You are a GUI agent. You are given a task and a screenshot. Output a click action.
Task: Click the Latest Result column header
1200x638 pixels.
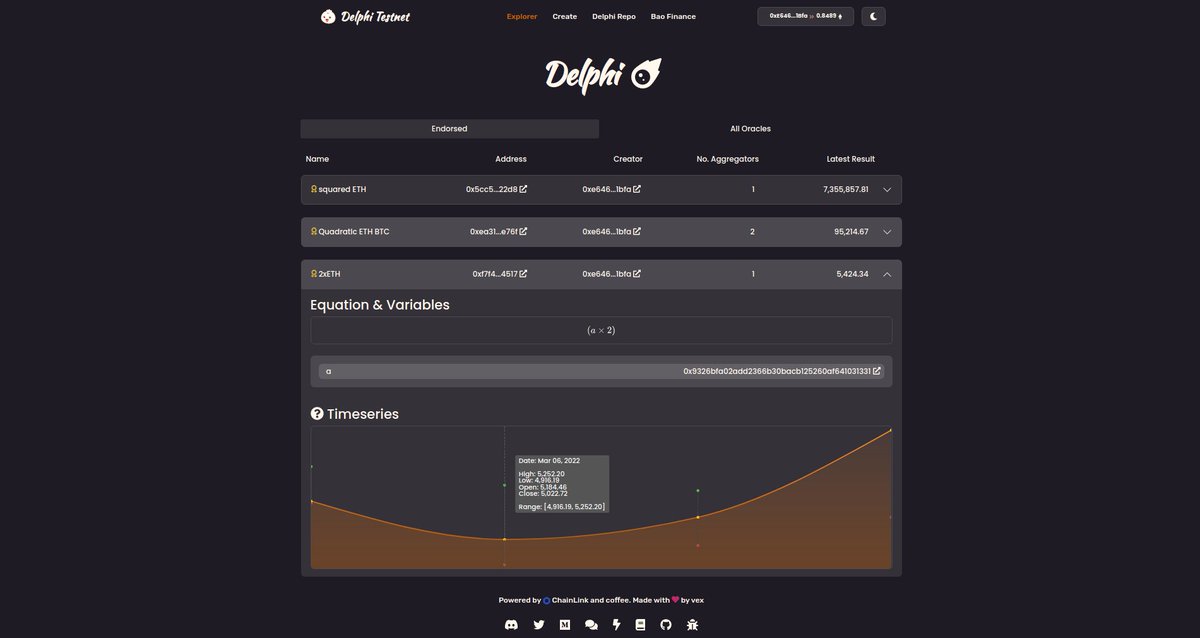(x=851, y=159)
